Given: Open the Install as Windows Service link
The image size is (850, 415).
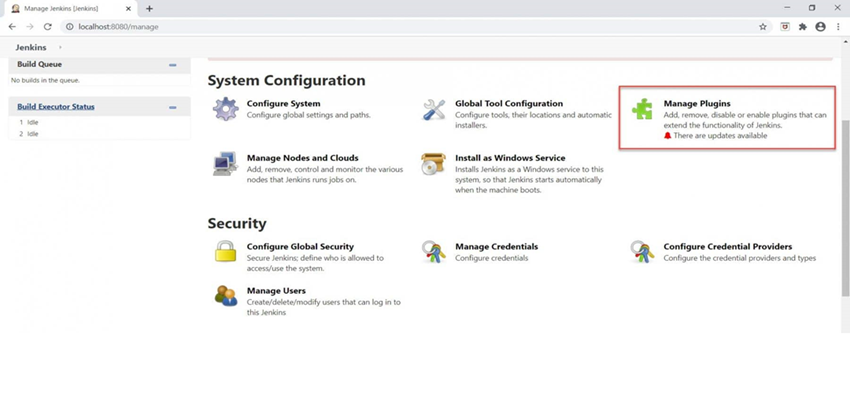Looking at the screenshot, I should [x=510, y=158].
